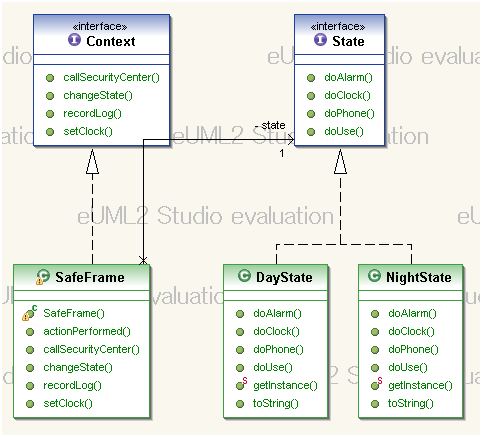The height and width of the screenshot is (437, 482).
Task: Select getInstance() in DayState
Action: pos(285,385)
